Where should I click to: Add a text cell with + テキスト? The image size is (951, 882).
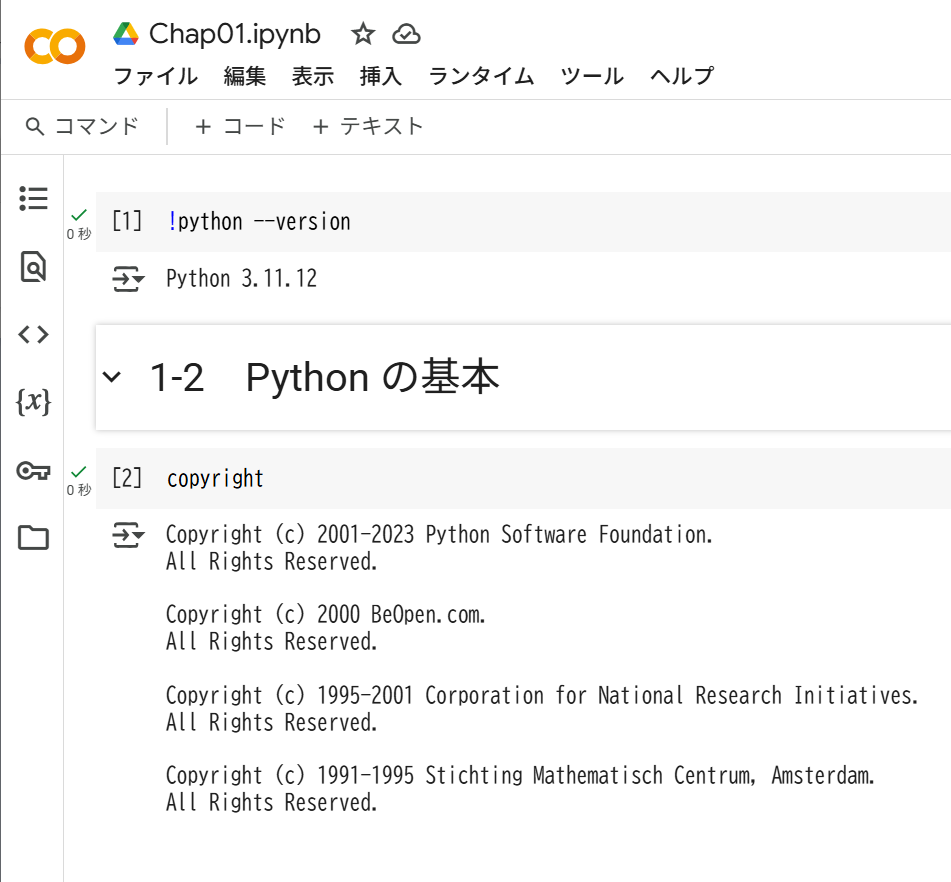368,126
